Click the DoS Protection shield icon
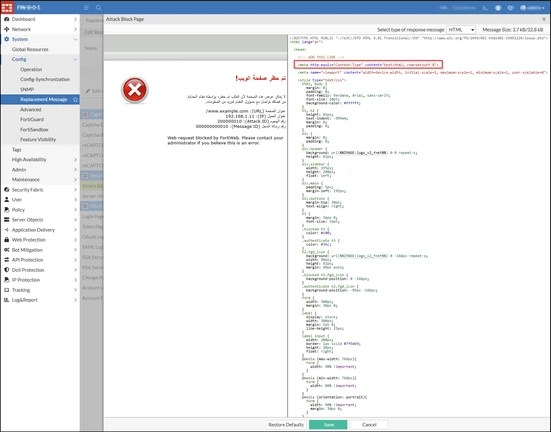 point(6,270)
